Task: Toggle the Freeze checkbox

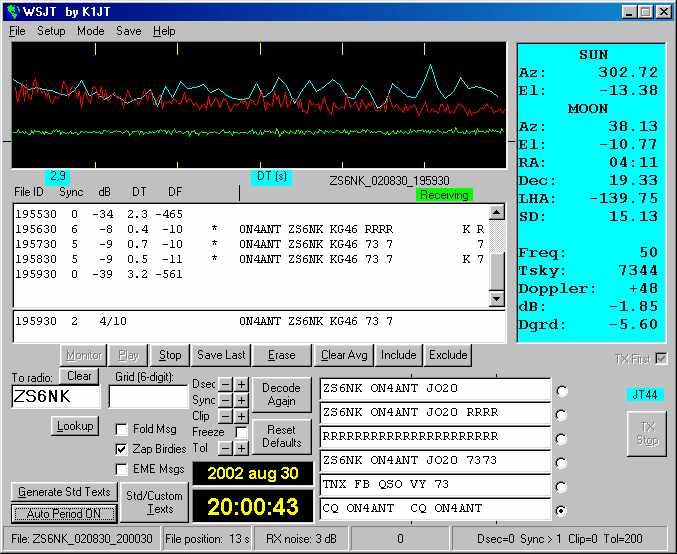Action: [241, 432]
